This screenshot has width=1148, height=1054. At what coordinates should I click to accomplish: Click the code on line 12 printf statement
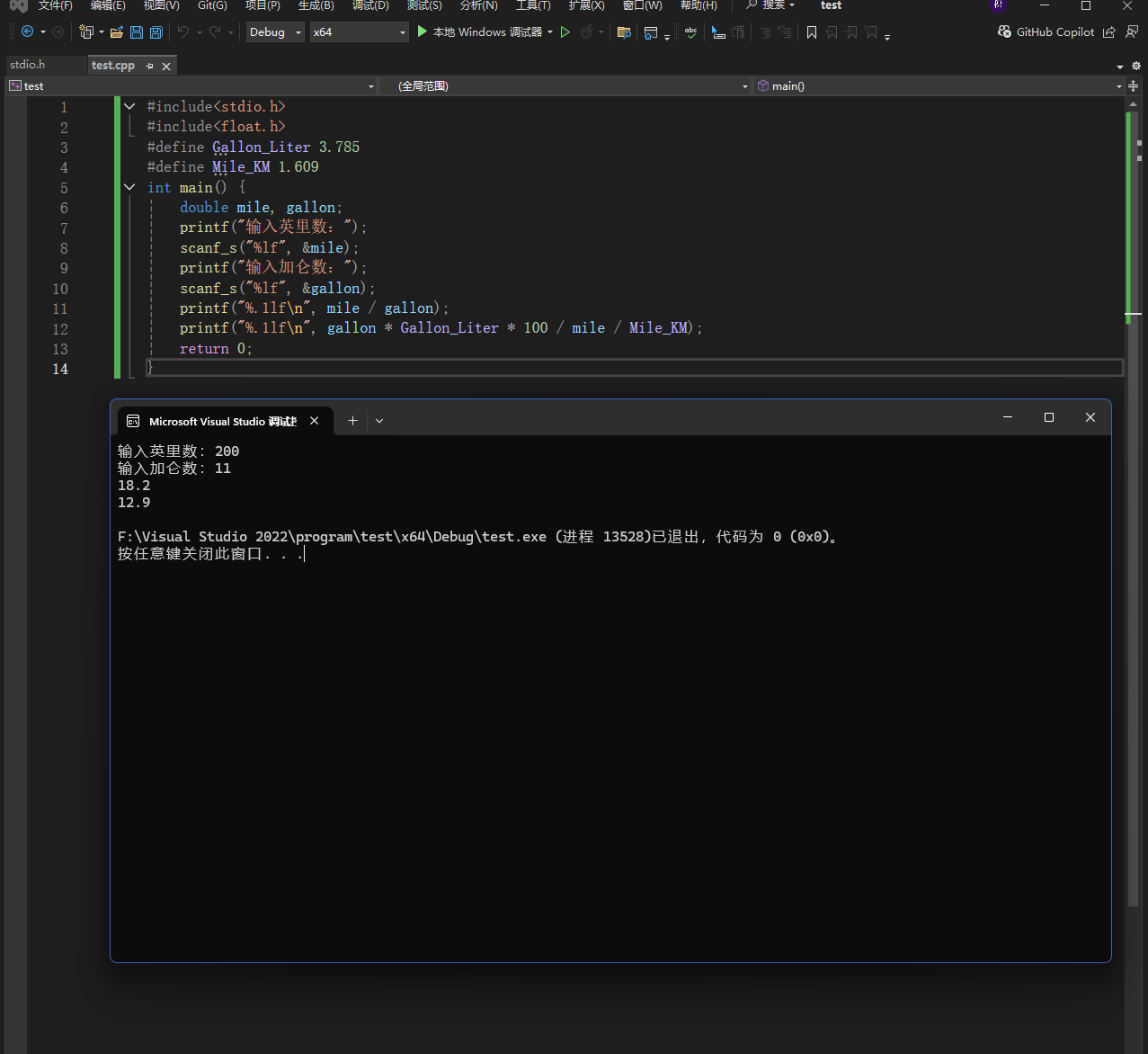pos(441,328)
